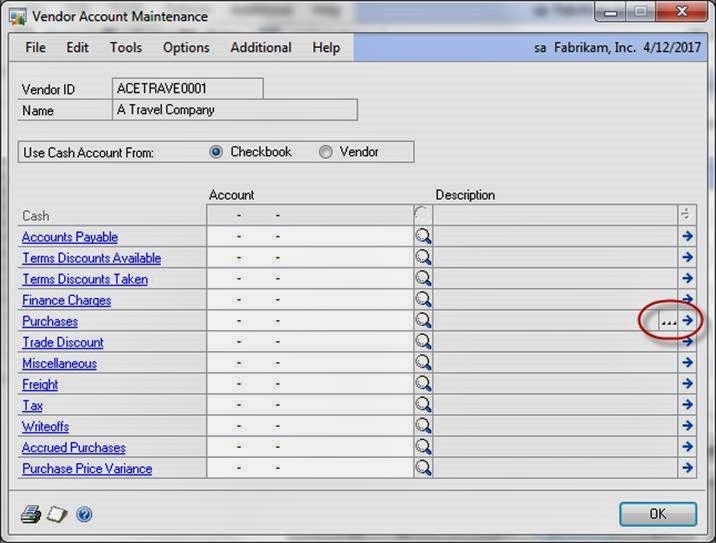The image size is (716, 543).
Task: Follow the Accrued Purchases link
Action: 74,447
